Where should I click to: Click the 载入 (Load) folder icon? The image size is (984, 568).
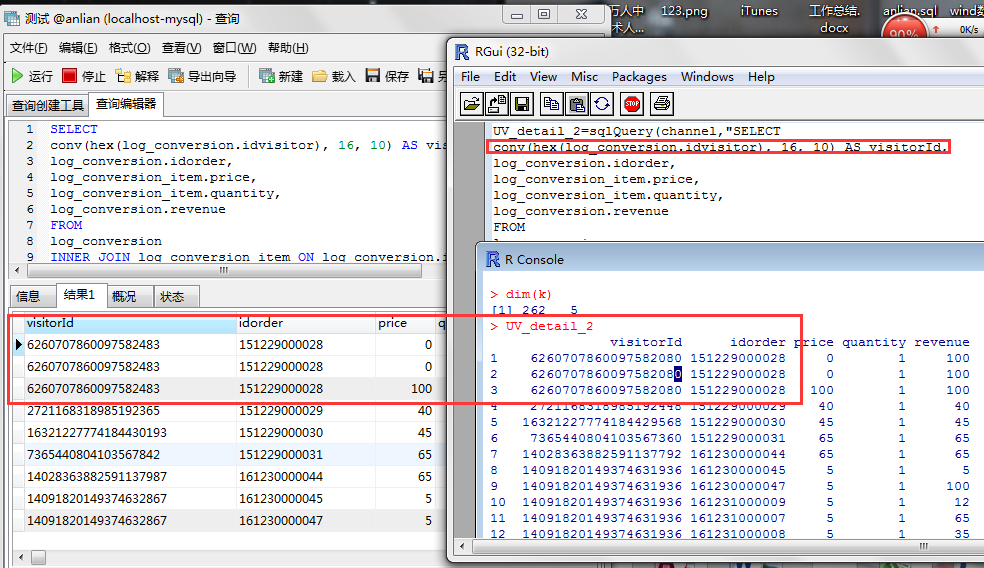333,76
